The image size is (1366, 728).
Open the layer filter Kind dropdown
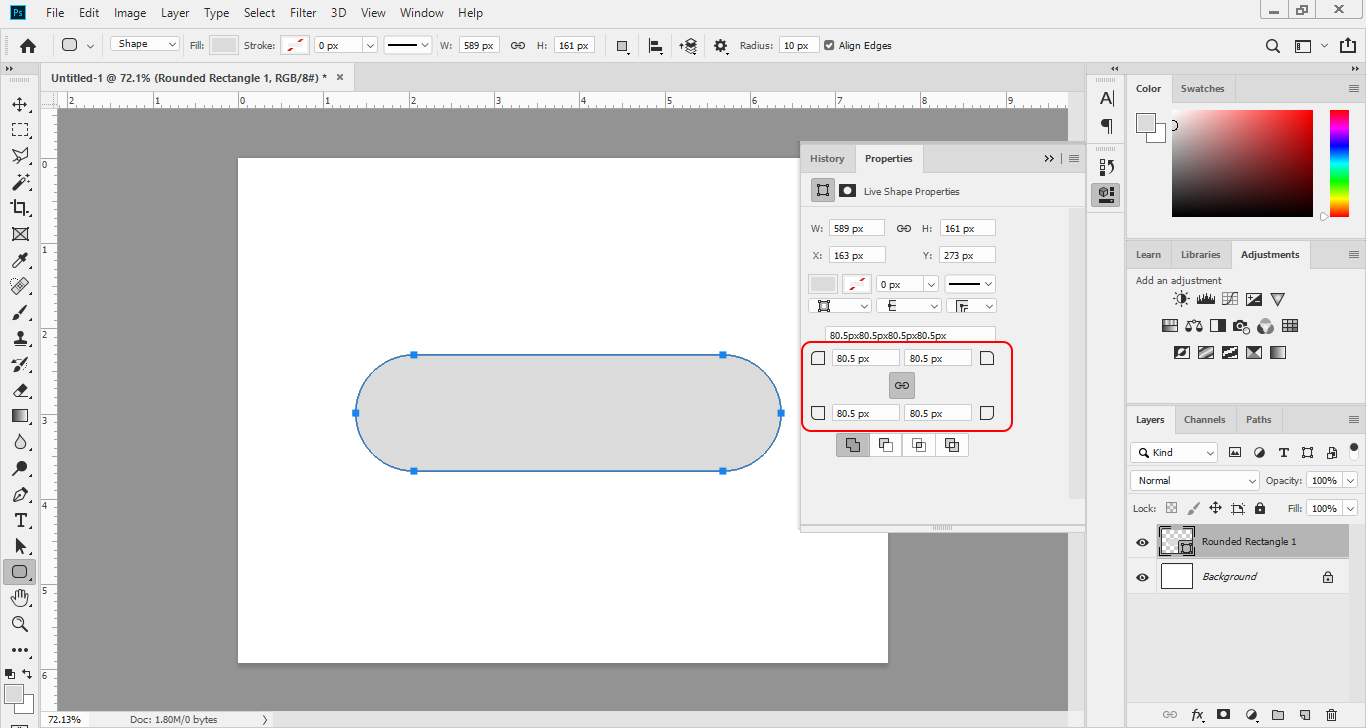[x=1174, y=452]
